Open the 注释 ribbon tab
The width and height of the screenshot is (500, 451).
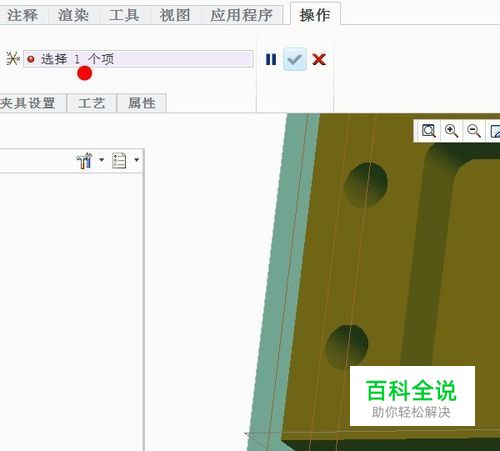[23, 15]
